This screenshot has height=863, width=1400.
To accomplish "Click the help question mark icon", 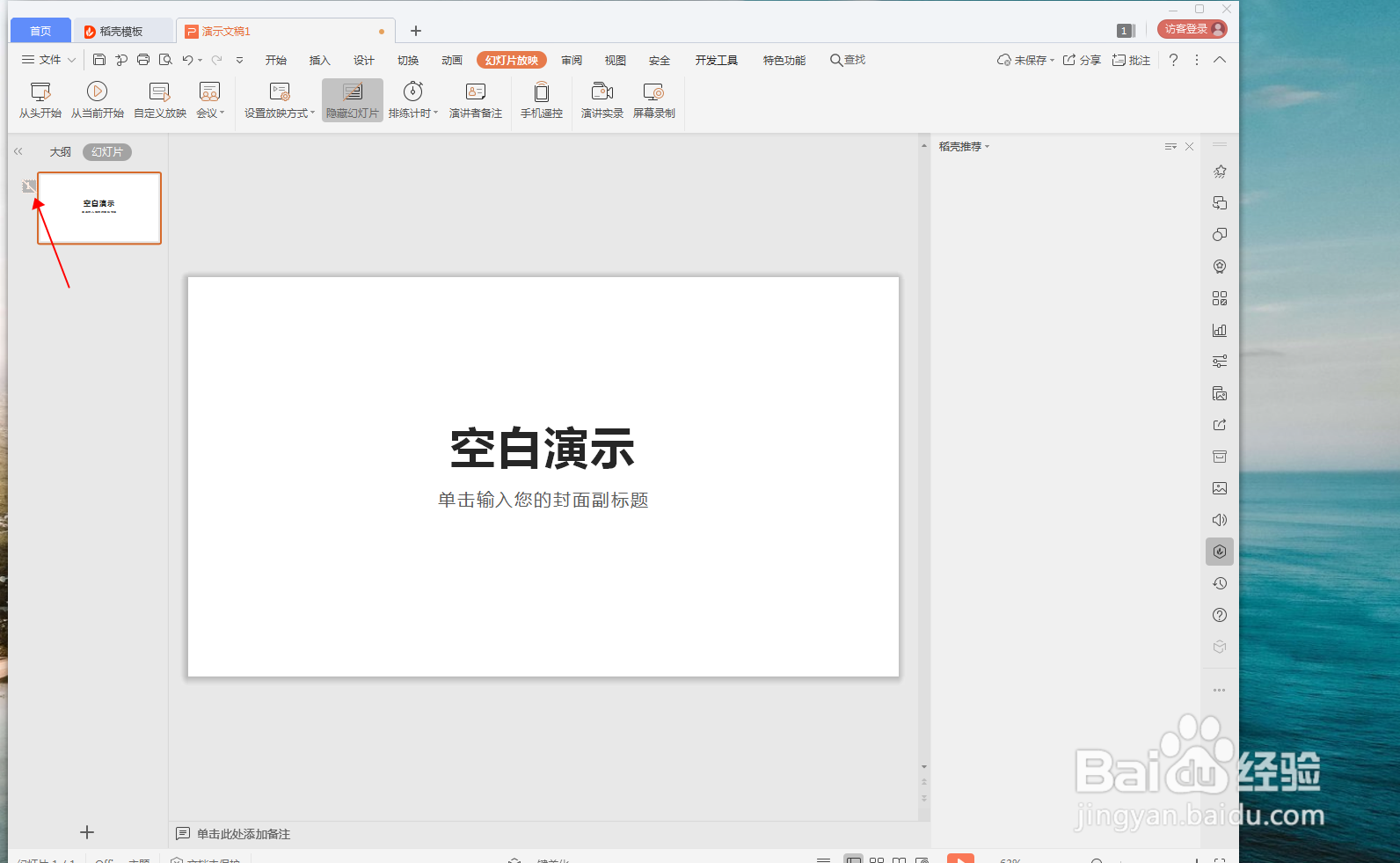I will tap(1173, 60).
